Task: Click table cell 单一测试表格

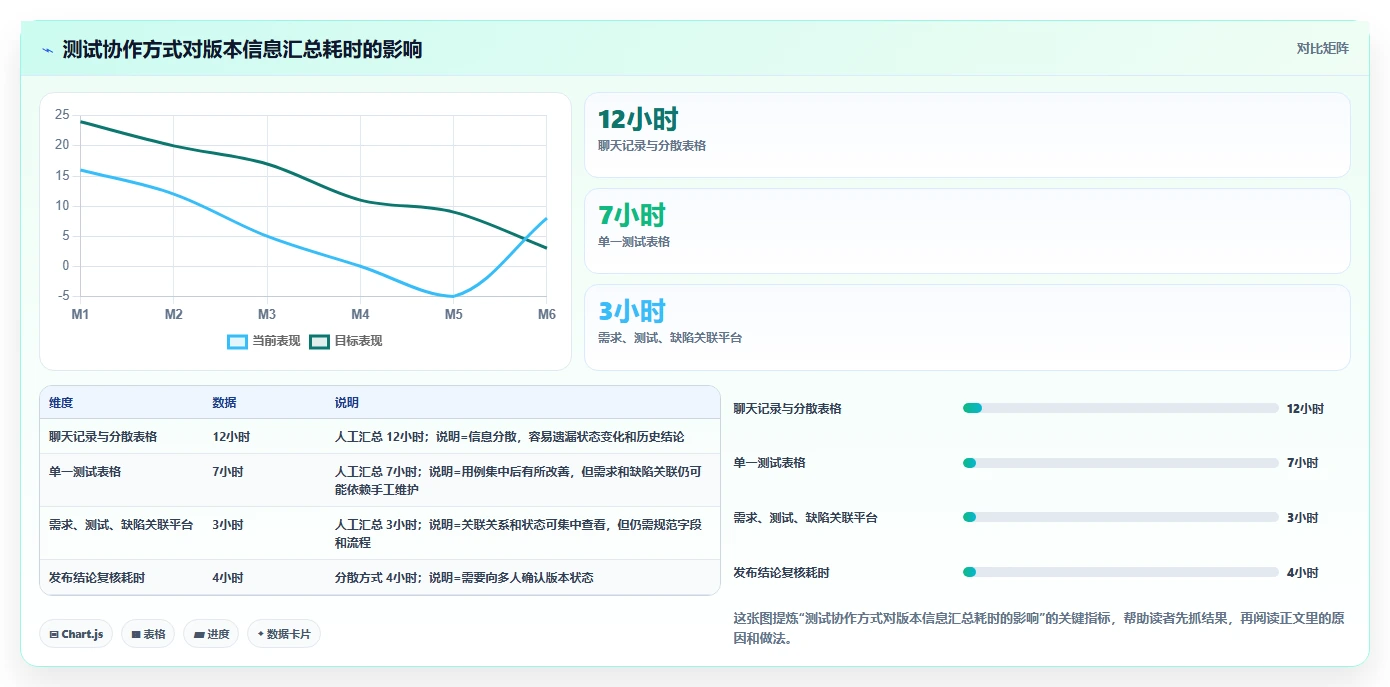Action: (x=85, y=472)
